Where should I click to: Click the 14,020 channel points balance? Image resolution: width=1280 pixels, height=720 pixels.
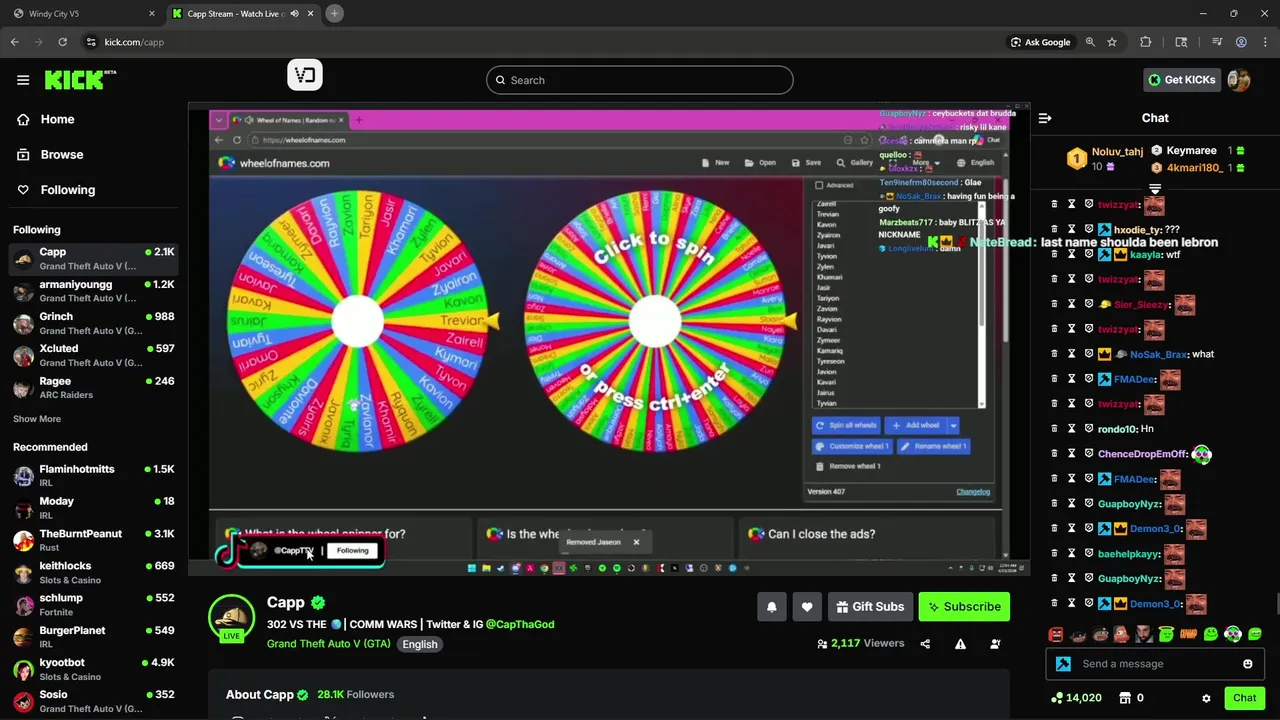click(1076, 698)
